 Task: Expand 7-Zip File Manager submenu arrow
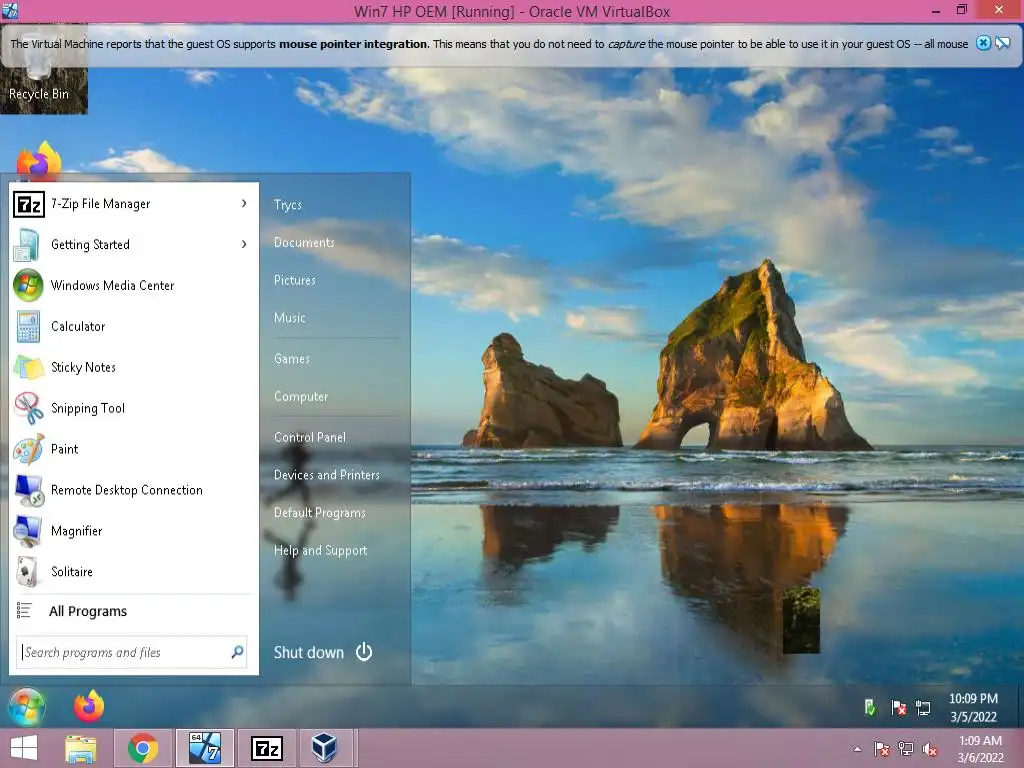tap(244, 204)
